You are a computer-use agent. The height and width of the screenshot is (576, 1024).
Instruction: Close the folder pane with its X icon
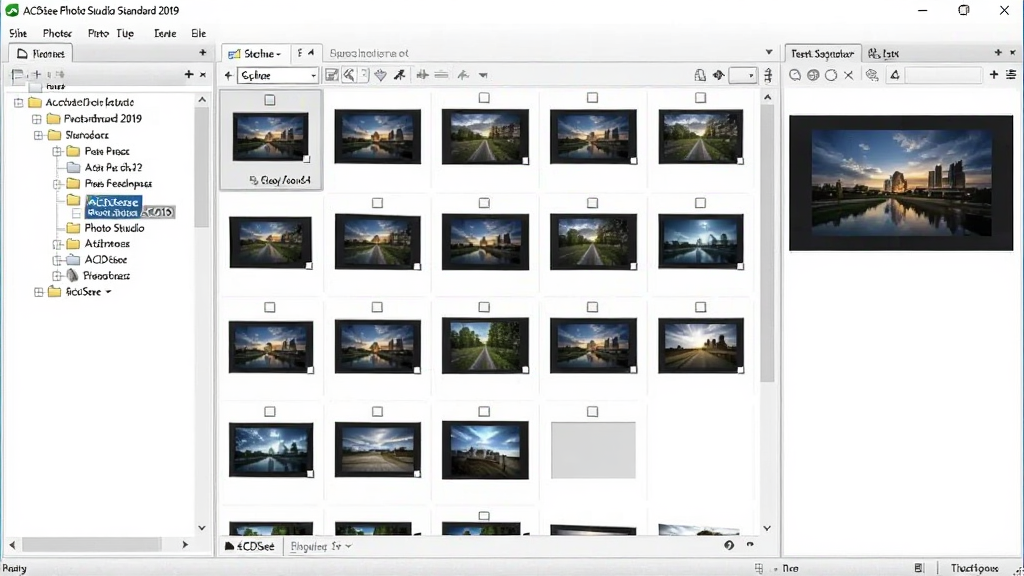203,75
